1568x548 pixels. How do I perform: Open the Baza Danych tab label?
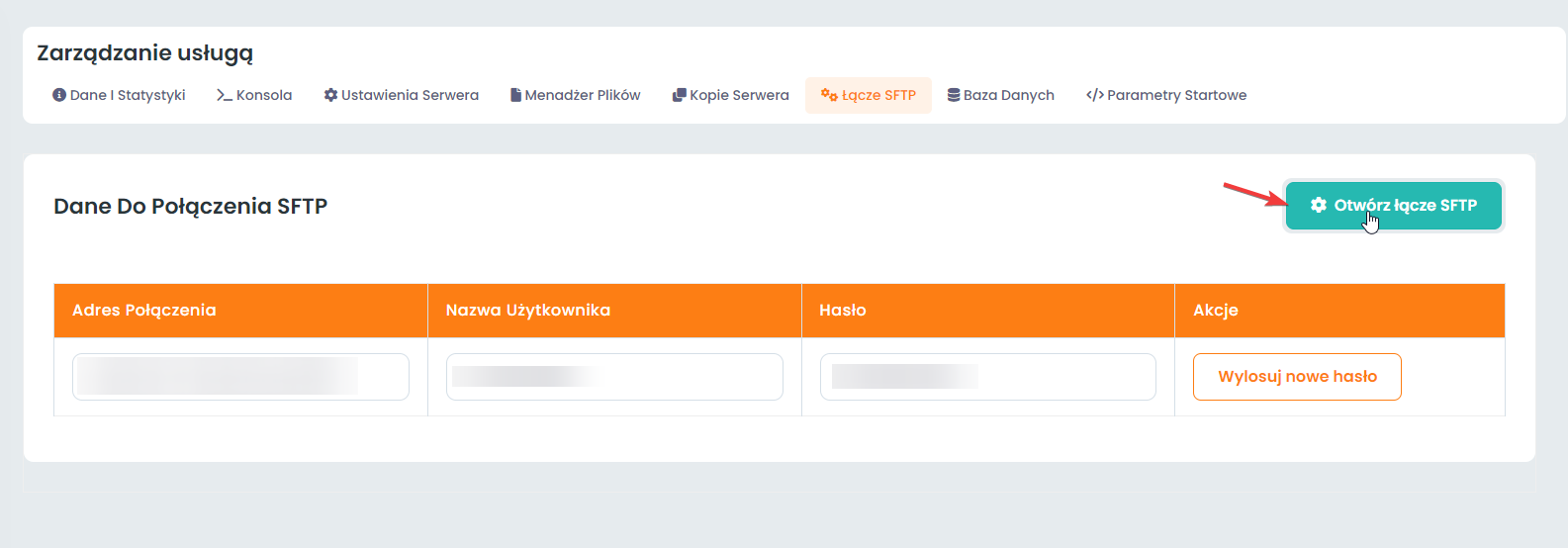point(1008,95)
